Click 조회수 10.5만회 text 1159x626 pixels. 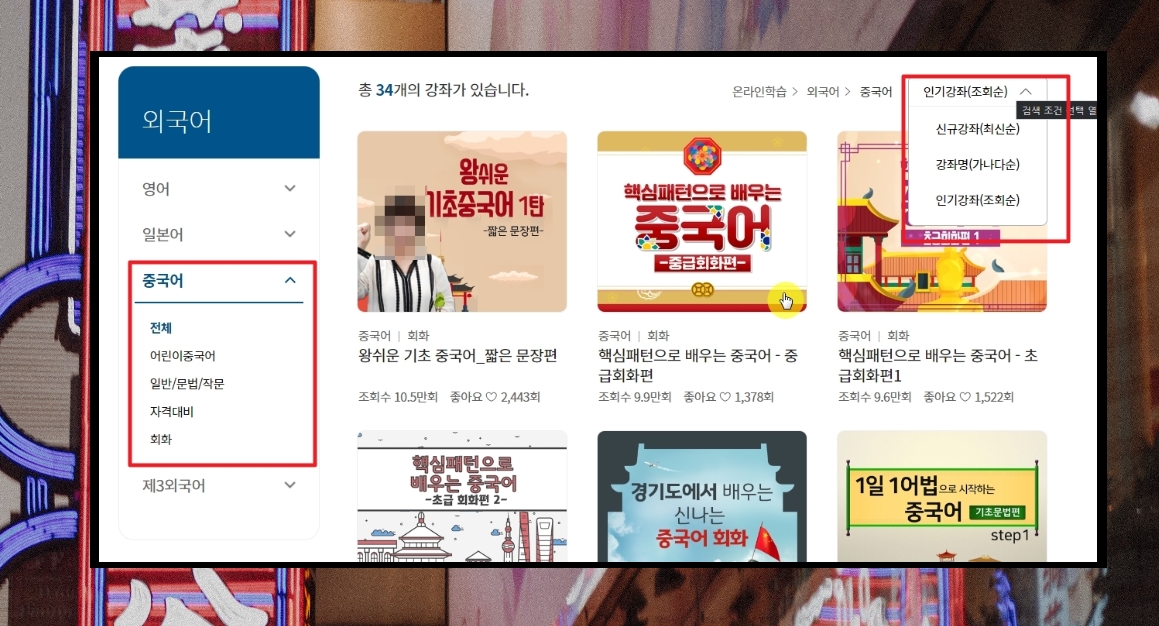pyautogui.click(x=398, y=397)
